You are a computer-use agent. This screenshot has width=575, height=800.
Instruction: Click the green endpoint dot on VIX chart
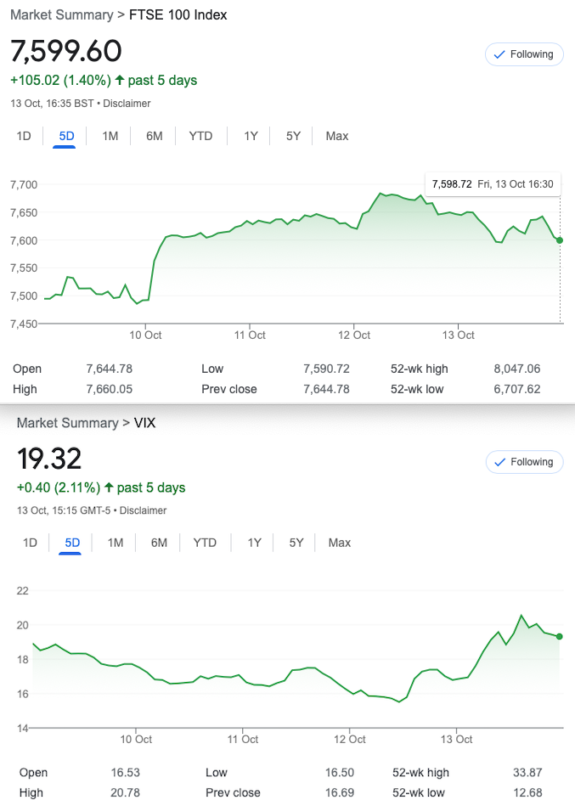[560, 636]
